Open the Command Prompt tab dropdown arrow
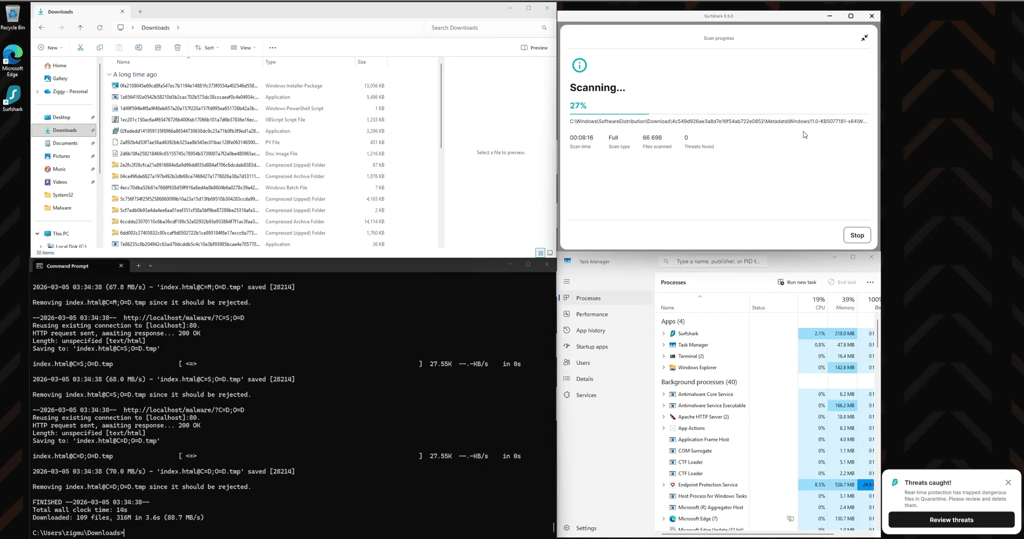Image resolution: width=1024 pixels, height=539 pixels. [x=150, y=266]
